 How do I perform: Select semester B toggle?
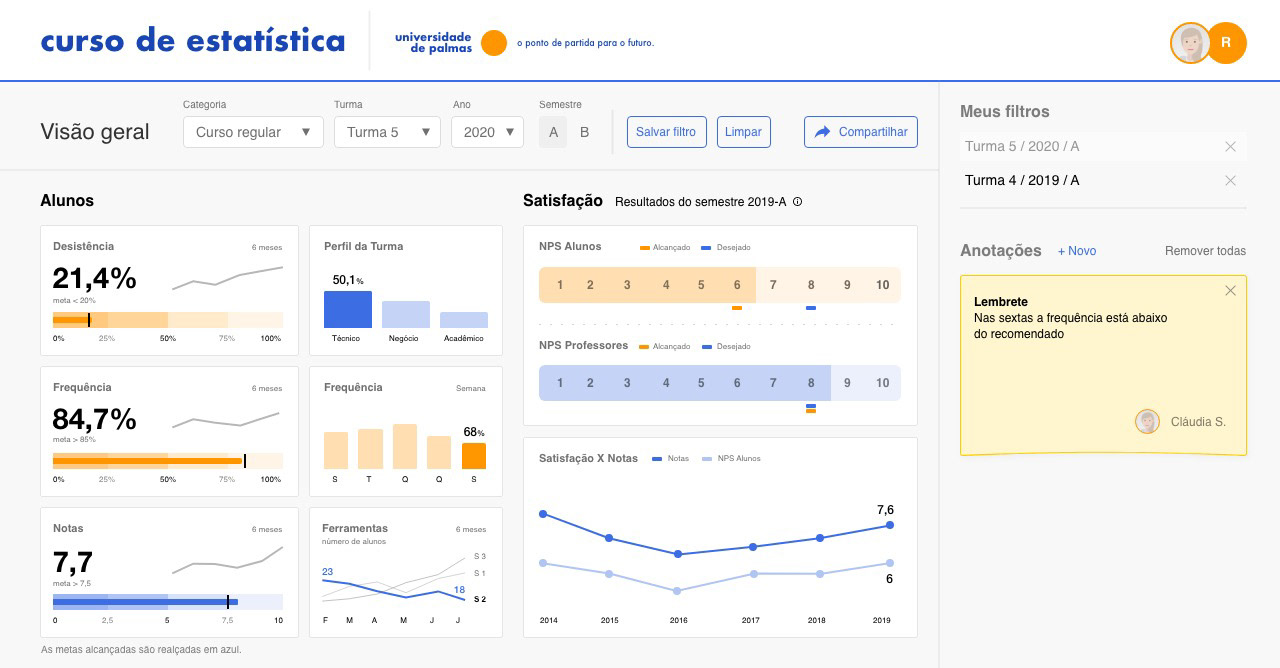pyautogui.click(x=585, y=132)
